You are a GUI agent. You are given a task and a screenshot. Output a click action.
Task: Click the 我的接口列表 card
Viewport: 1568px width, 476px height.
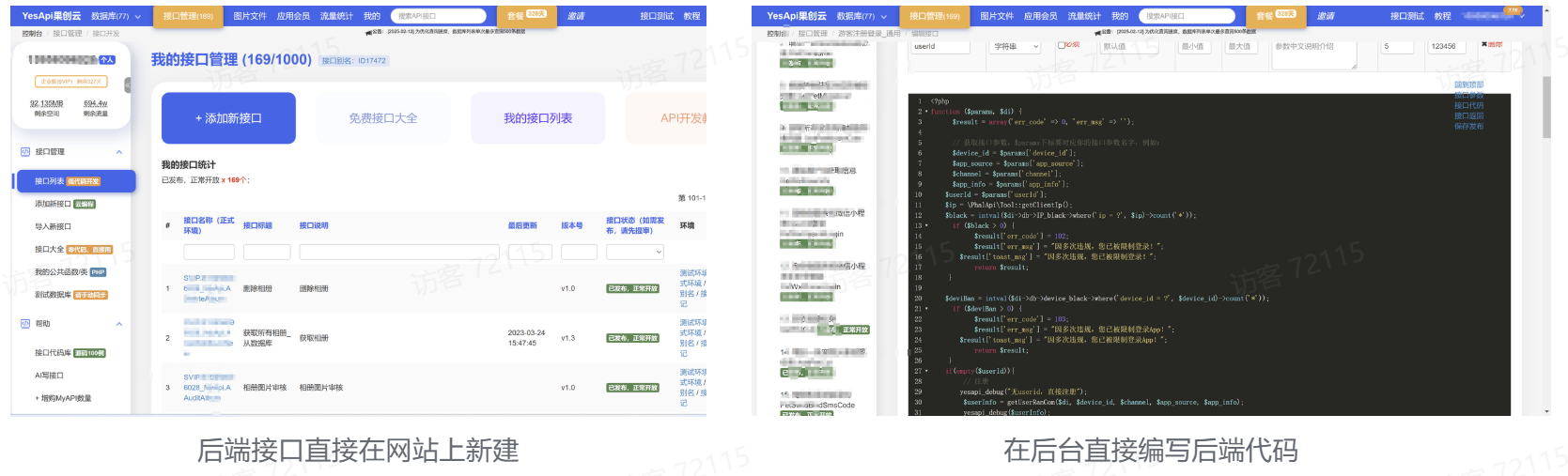[537, 118]
